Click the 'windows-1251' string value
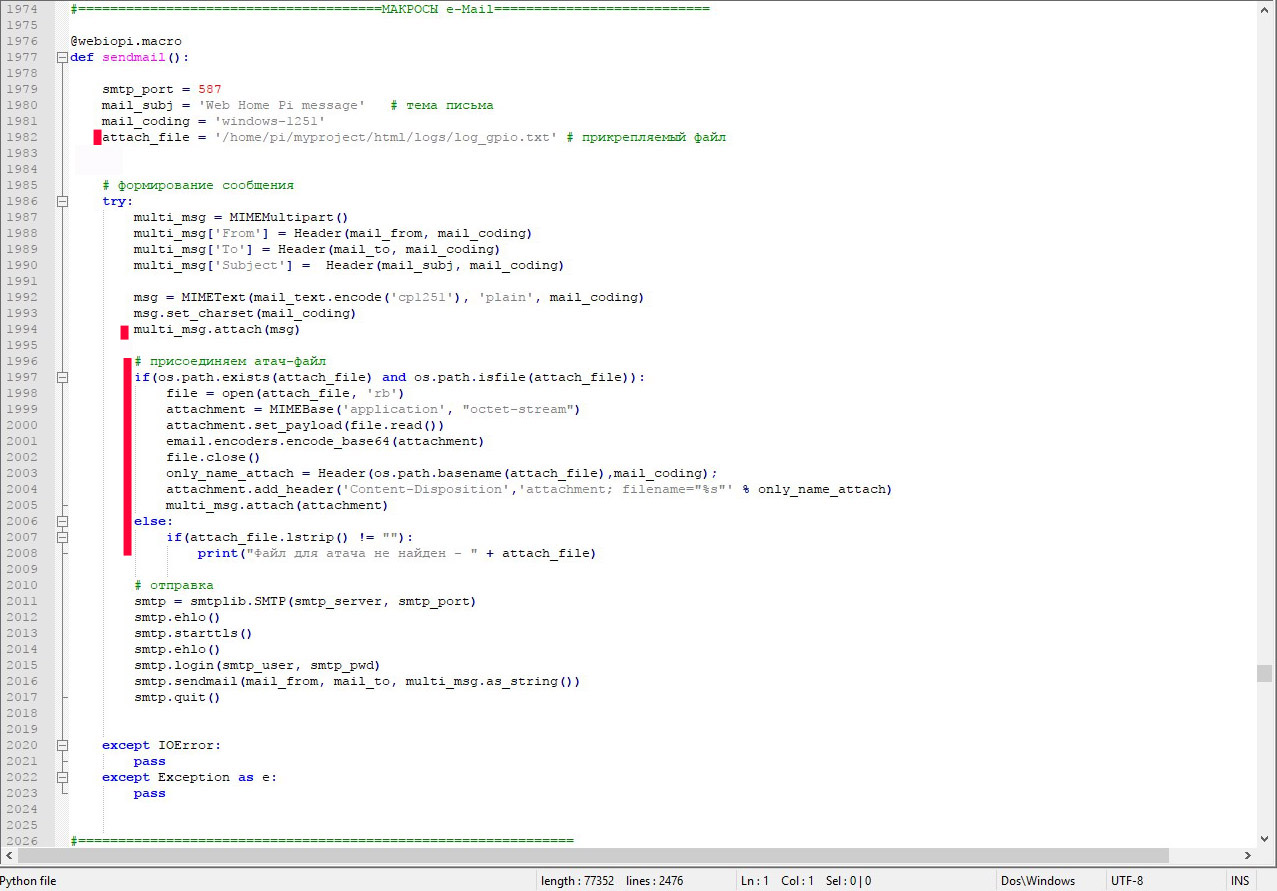Image resolution: width=1277 pixels, height=891 pixels. (270, 121)
